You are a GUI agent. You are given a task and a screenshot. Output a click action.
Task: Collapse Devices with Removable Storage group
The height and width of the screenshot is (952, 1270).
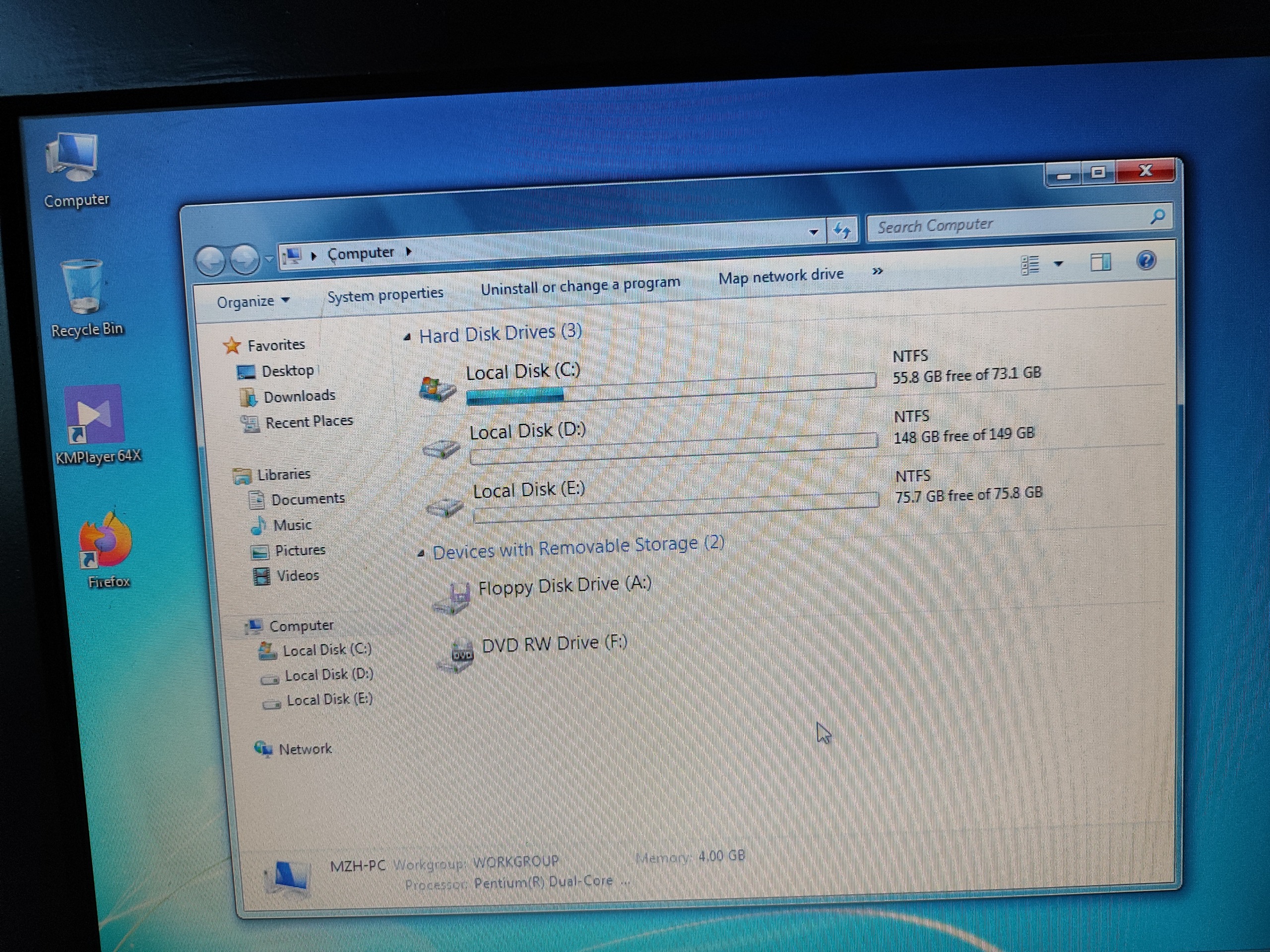point(421,554)
